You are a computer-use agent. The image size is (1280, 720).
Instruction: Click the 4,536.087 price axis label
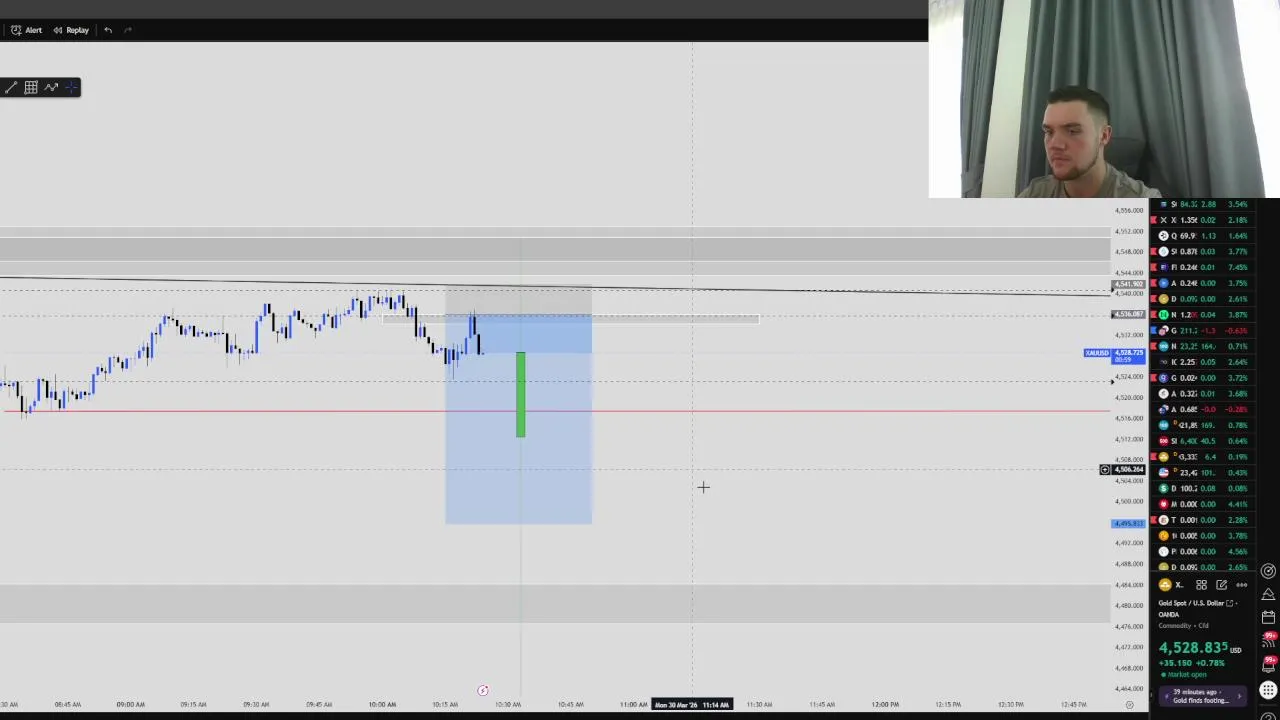pyautogui.click(x=1128, y=314)
